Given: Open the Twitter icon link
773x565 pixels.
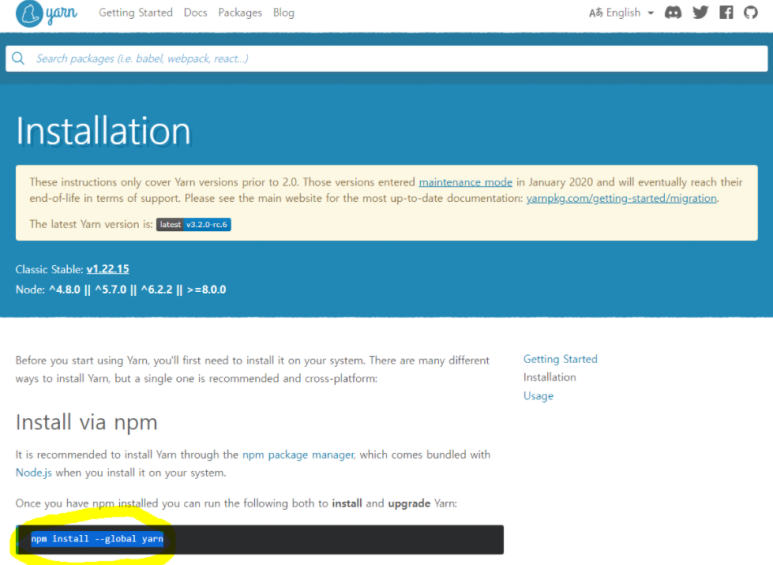Looking at the screenshot, I should [700, 12].
